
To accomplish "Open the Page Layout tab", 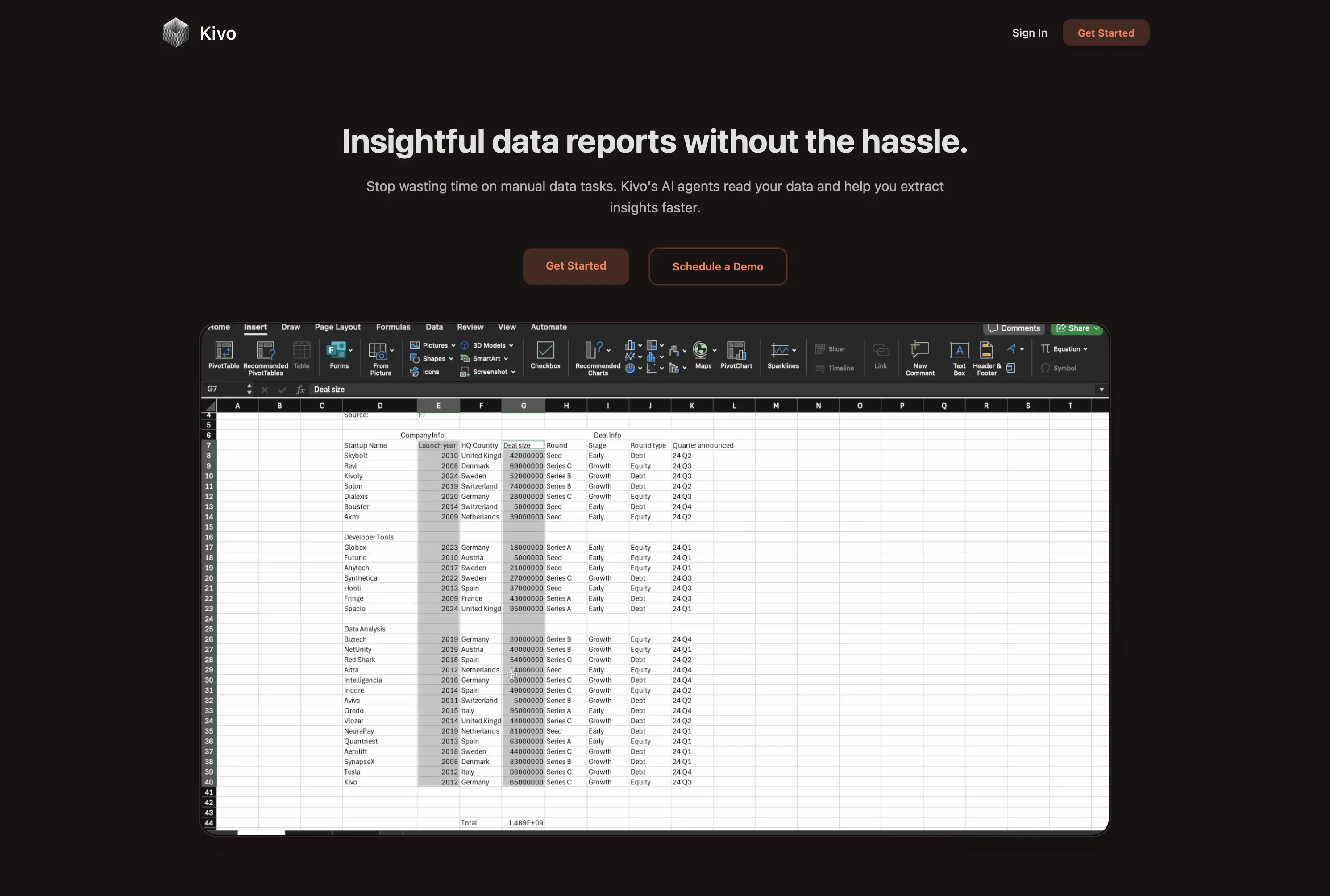I will [337, 328].
